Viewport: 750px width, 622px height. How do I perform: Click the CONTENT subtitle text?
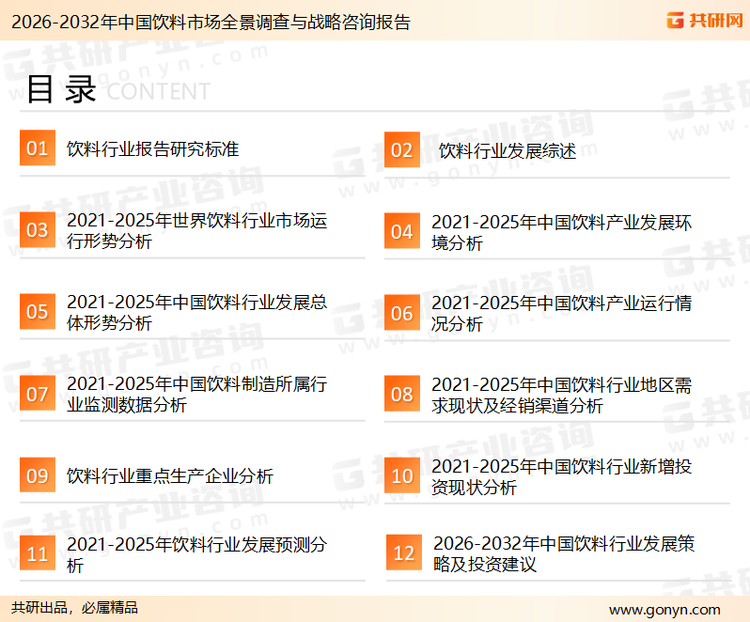(158, 91)
